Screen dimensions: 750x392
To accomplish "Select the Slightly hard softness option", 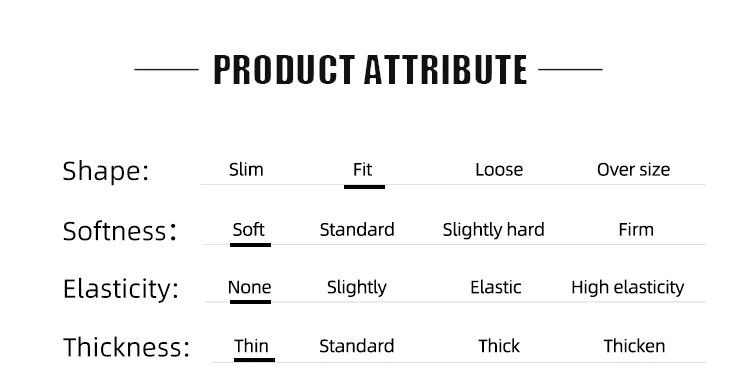I will 493,230.
